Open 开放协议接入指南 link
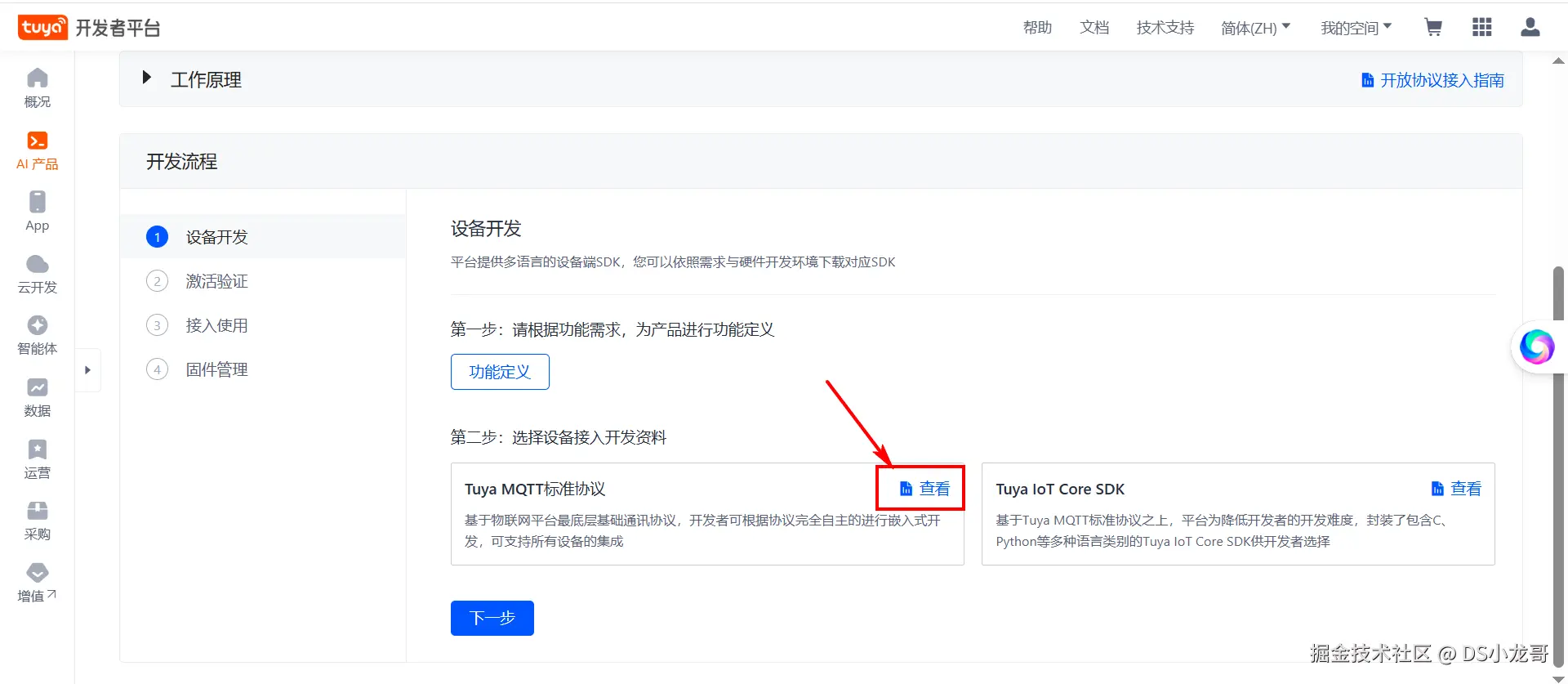The width and height of the screenshot is (1568, 684). [x=1432, y=80]
